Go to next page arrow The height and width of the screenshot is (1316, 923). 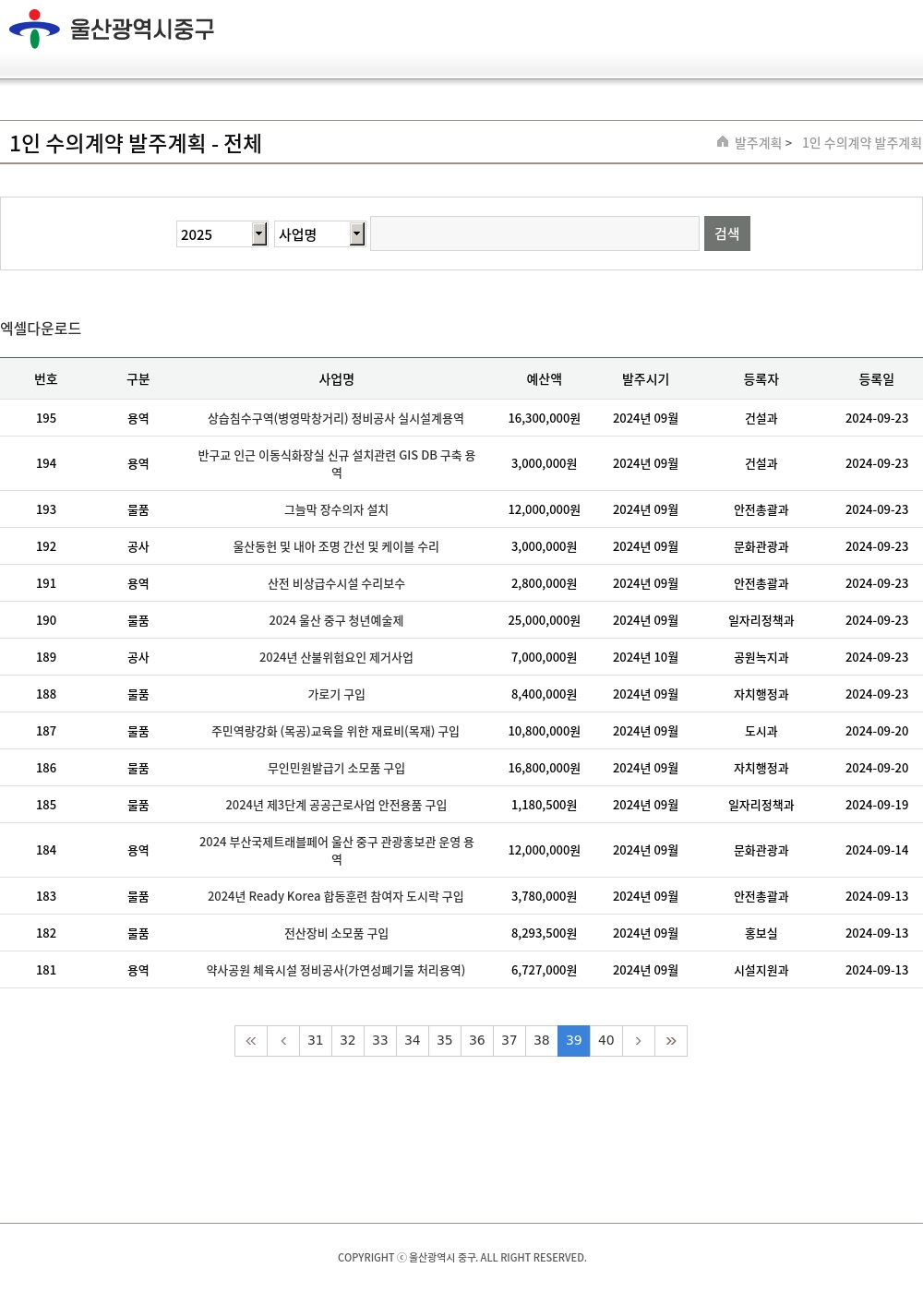point(639,1041)
